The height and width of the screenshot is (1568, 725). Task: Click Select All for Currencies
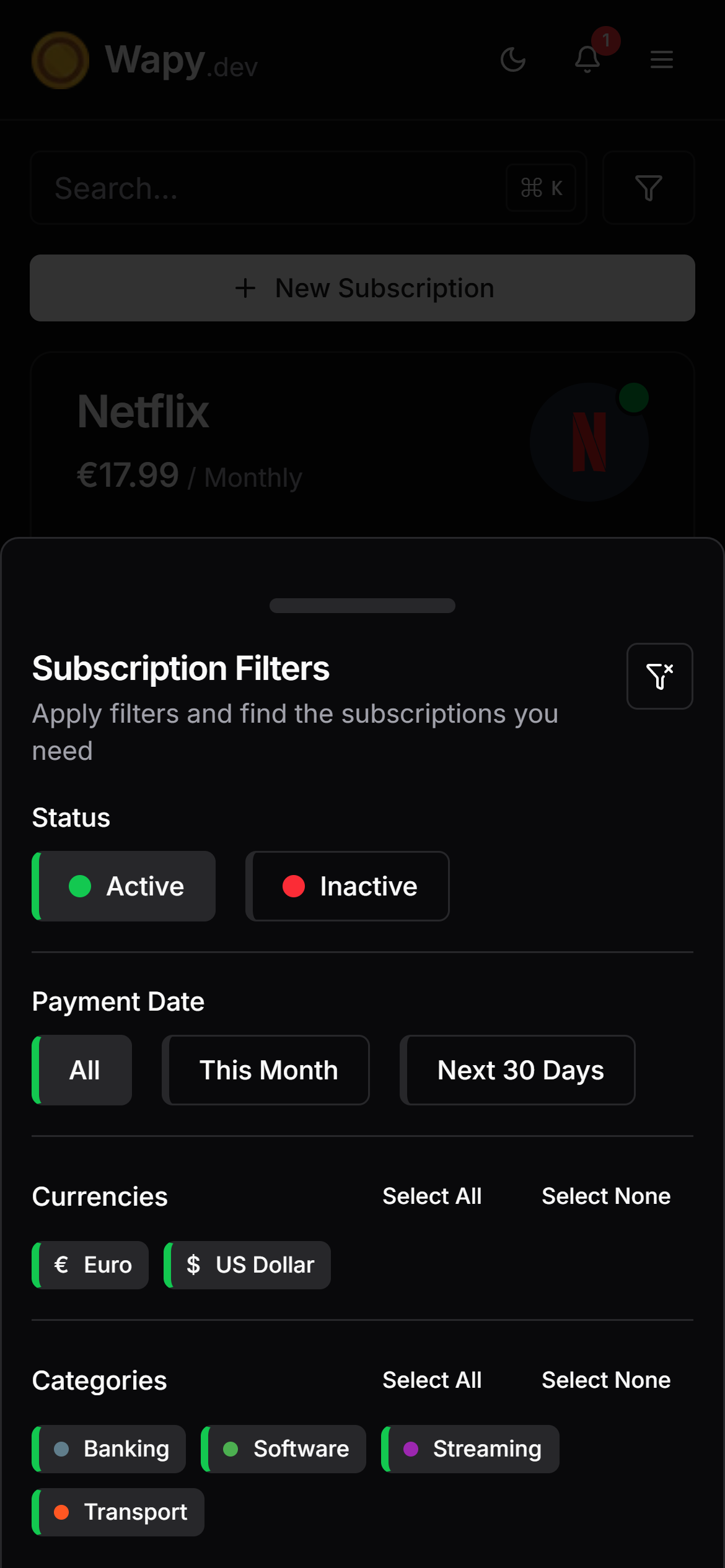click(x=432, y=1196)
